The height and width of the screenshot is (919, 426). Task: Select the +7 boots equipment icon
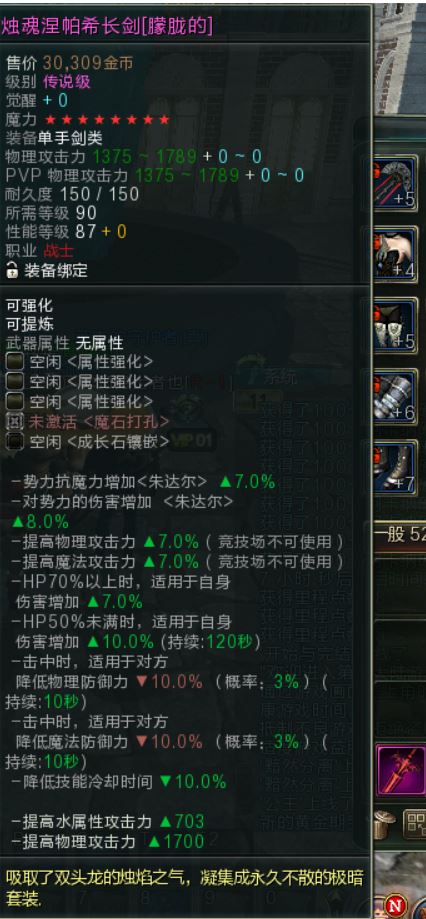[396, 467]
